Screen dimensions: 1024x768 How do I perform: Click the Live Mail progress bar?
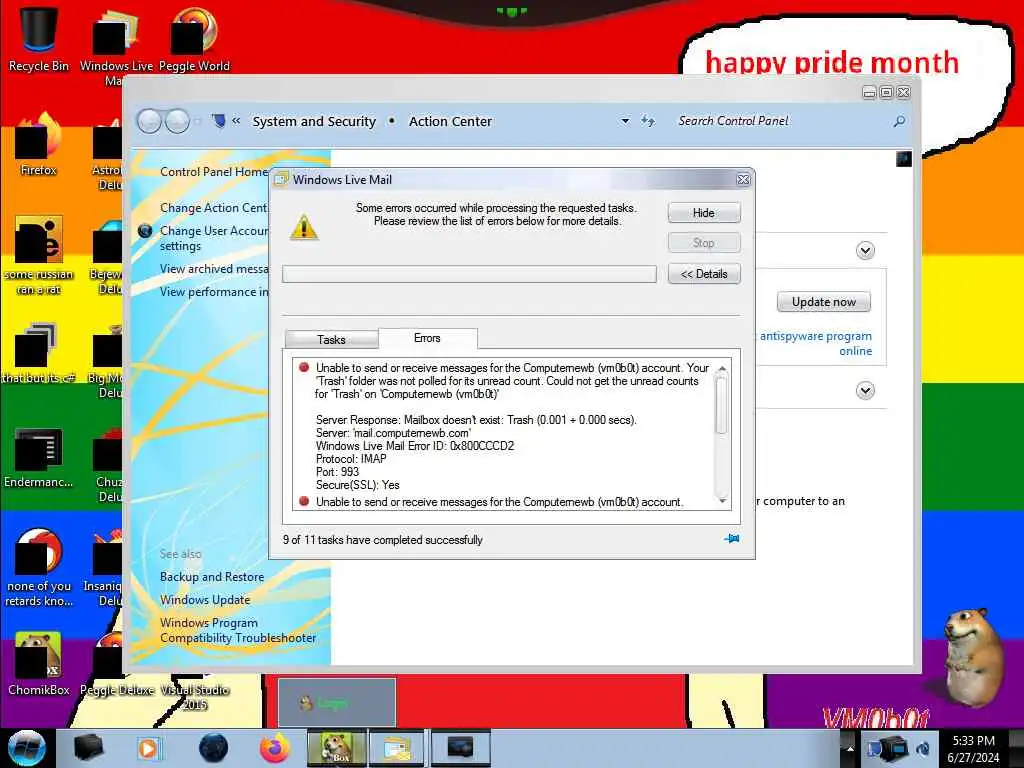click(x=469, y=274)
